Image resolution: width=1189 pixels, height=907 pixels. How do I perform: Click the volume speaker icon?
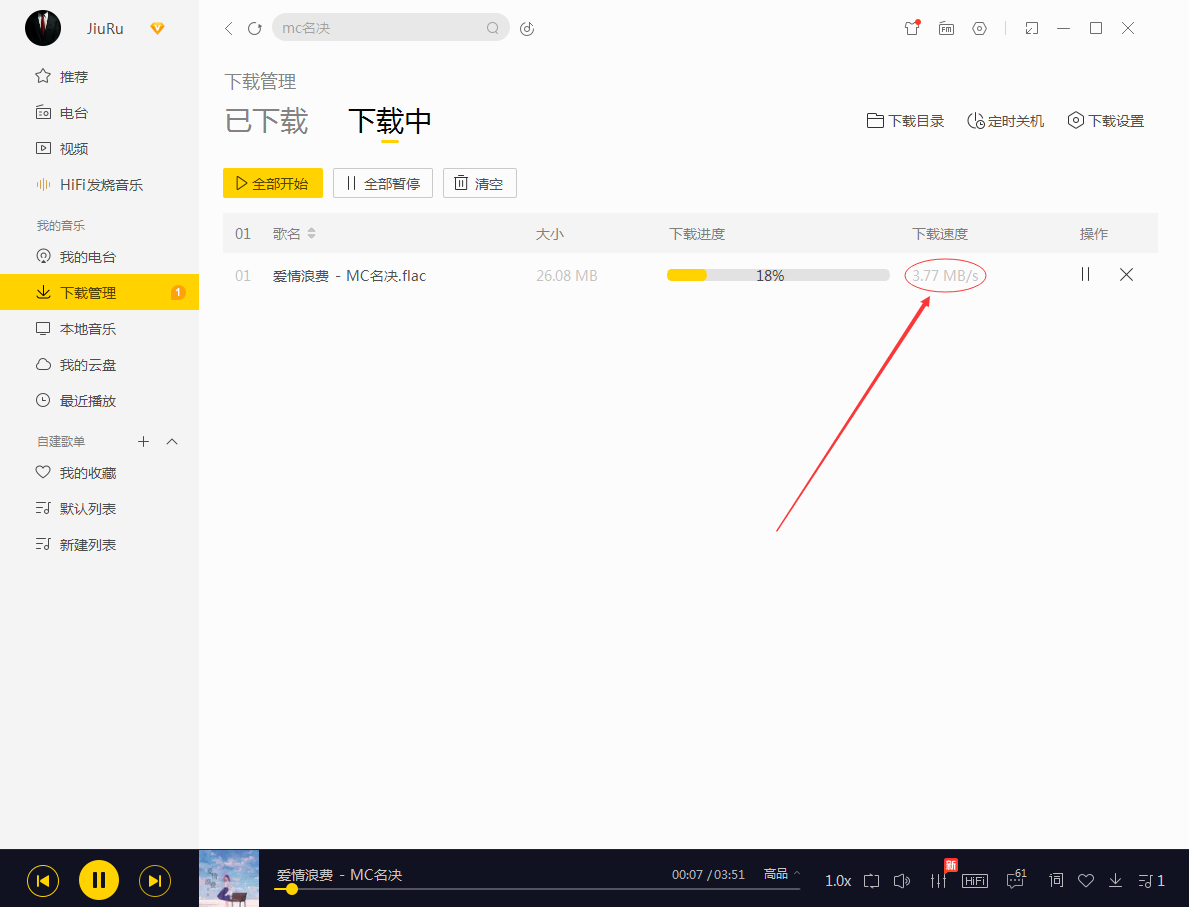(x=902, y=881)
